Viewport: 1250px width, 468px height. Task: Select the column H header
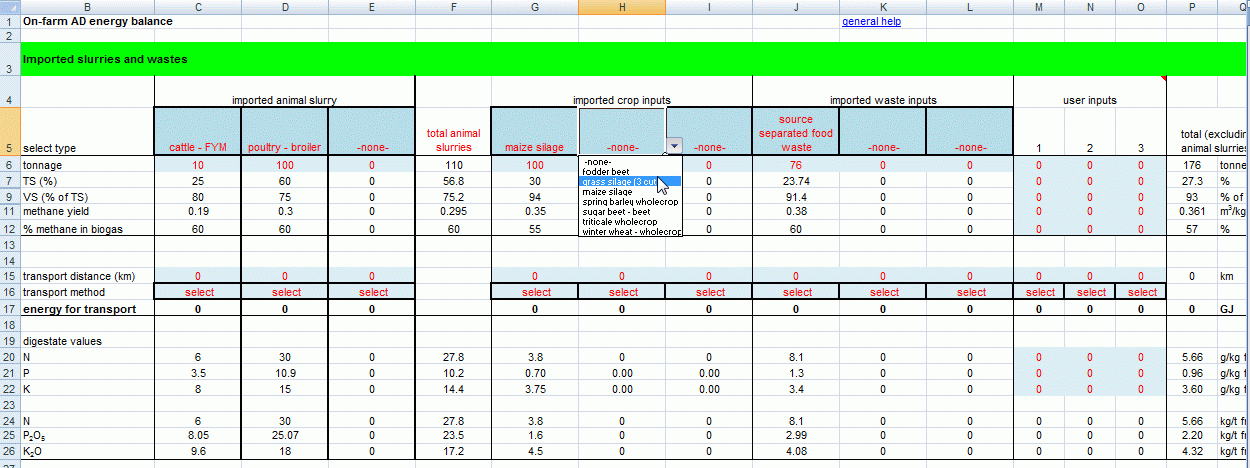click(x=621, y=7)
